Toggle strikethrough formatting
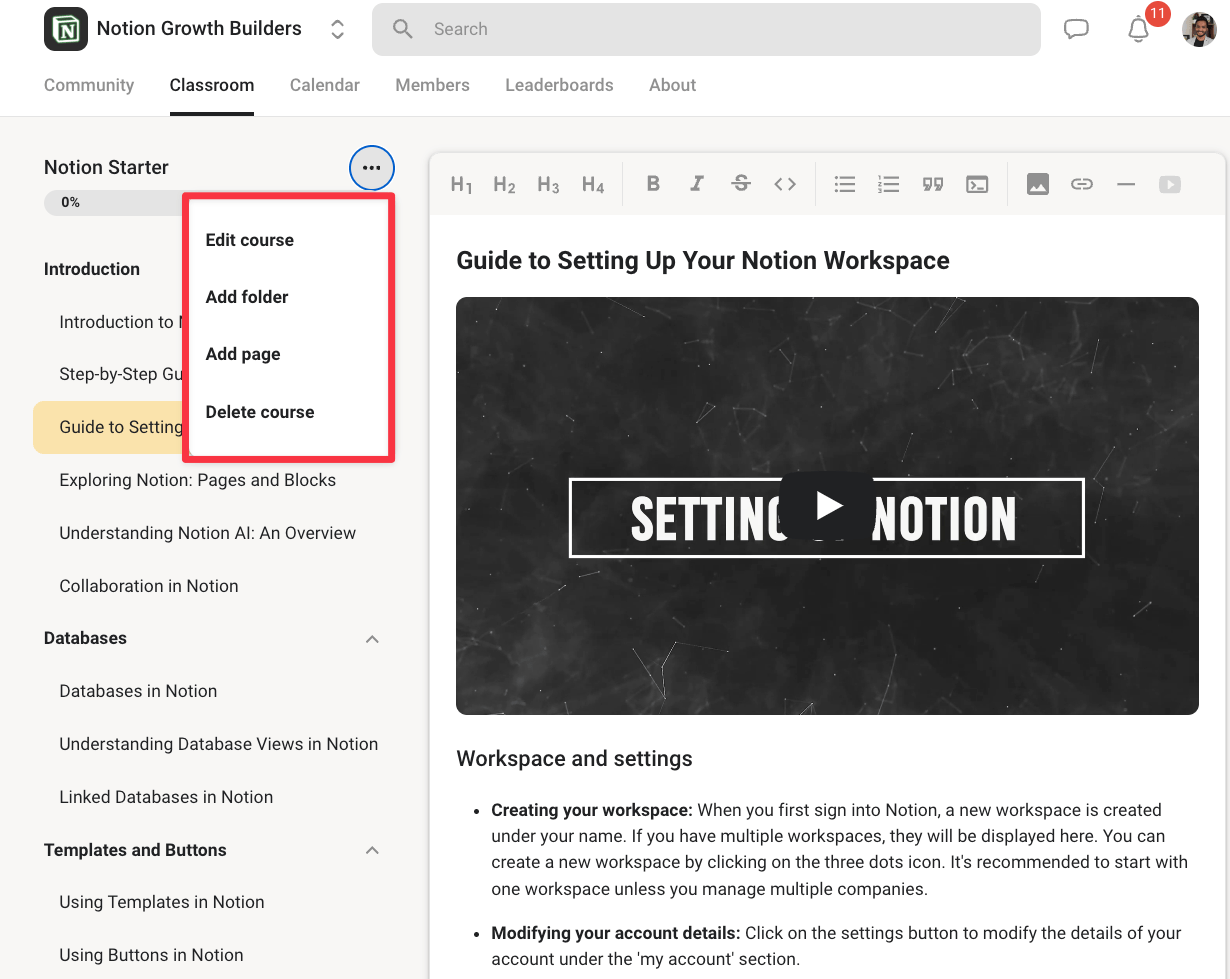Screen dimensions: 1230x979 pyautogui.click(x=741, y=184)
